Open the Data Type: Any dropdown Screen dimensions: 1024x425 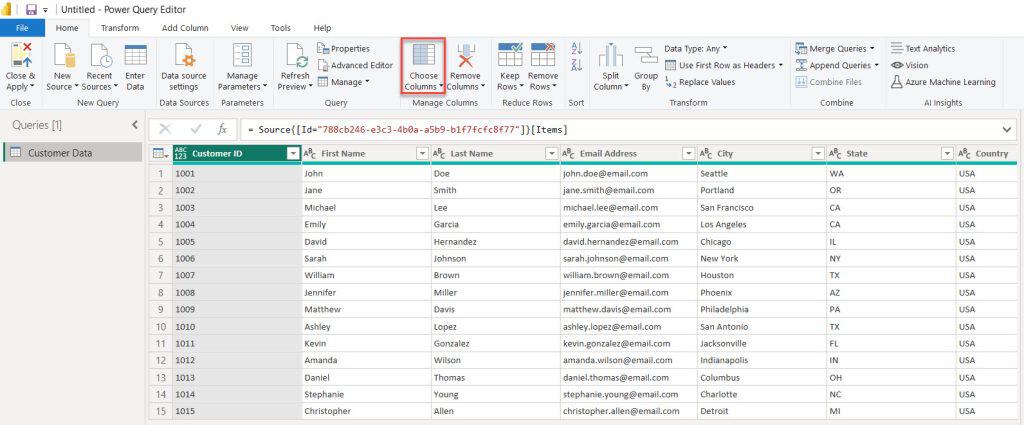696,48
